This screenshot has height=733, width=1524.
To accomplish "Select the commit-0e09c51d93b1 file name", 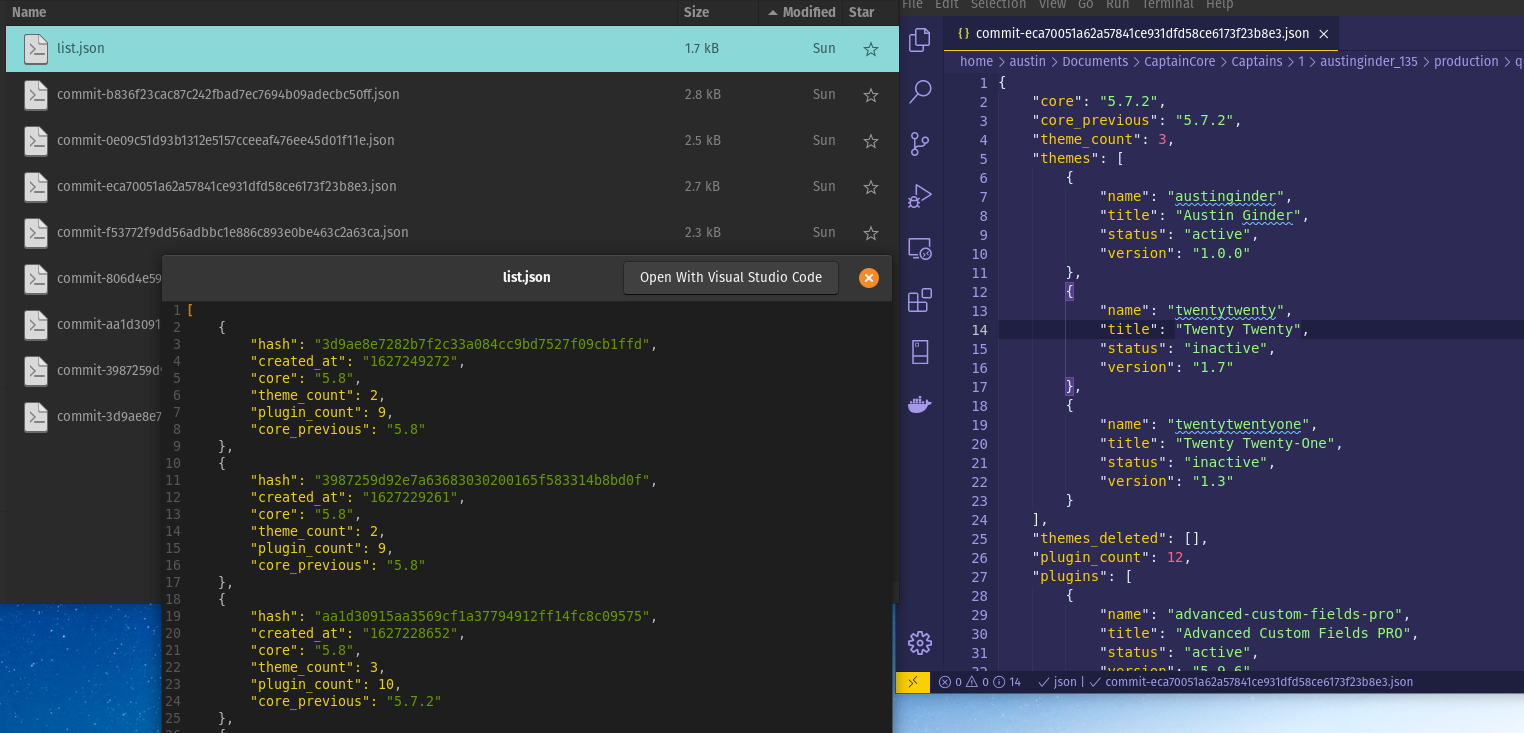I will point(226,141).
